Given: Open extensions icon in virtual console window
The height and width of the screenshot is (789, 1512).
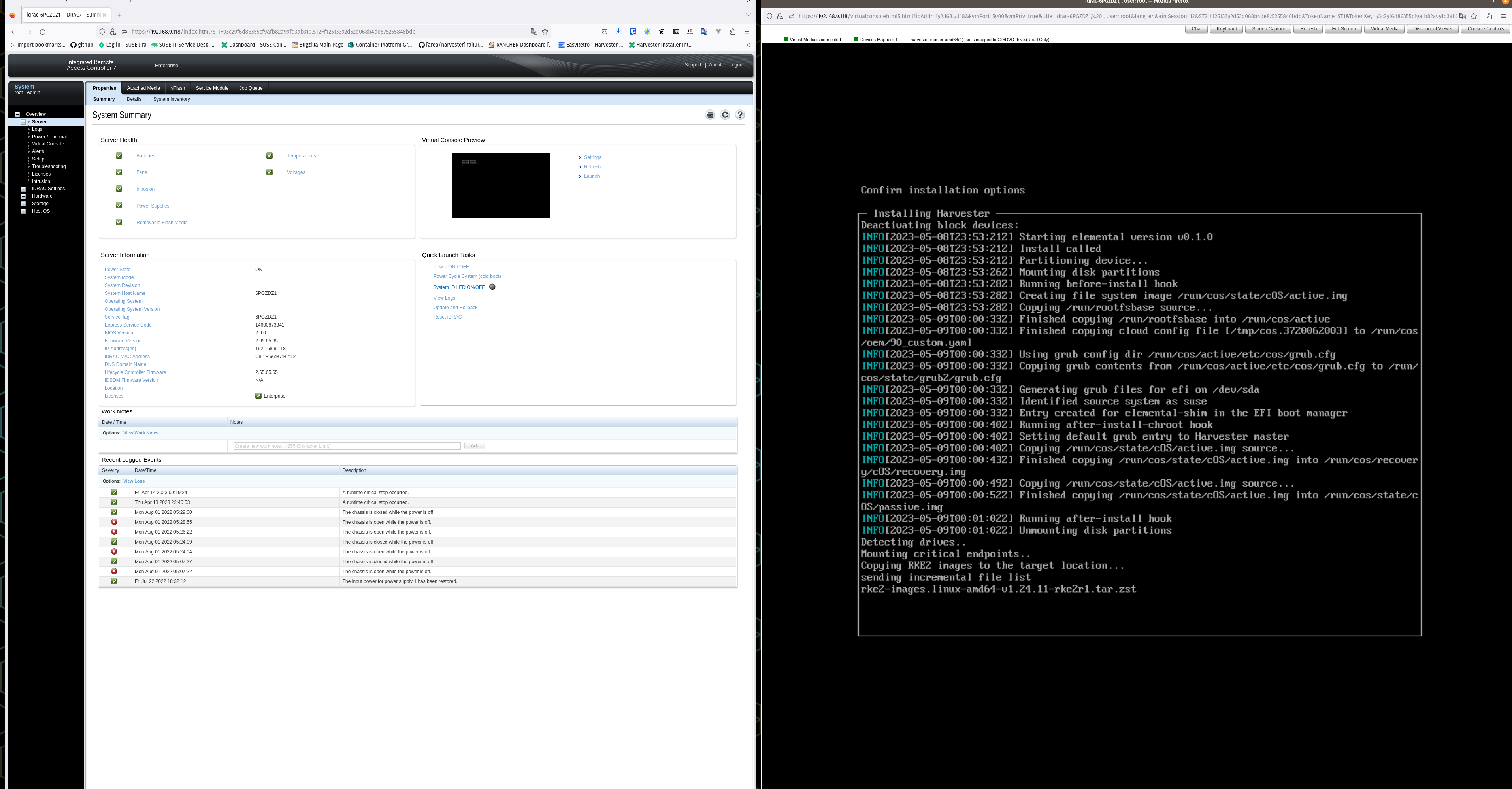Looking at the screenshot, I should (x=1489, y=17).
